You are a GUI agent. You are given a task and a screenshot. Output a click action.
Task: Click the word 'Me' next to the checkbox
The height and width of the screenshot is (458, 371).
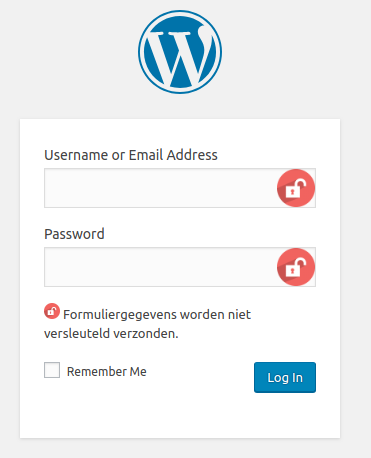(x=138, y=371)
